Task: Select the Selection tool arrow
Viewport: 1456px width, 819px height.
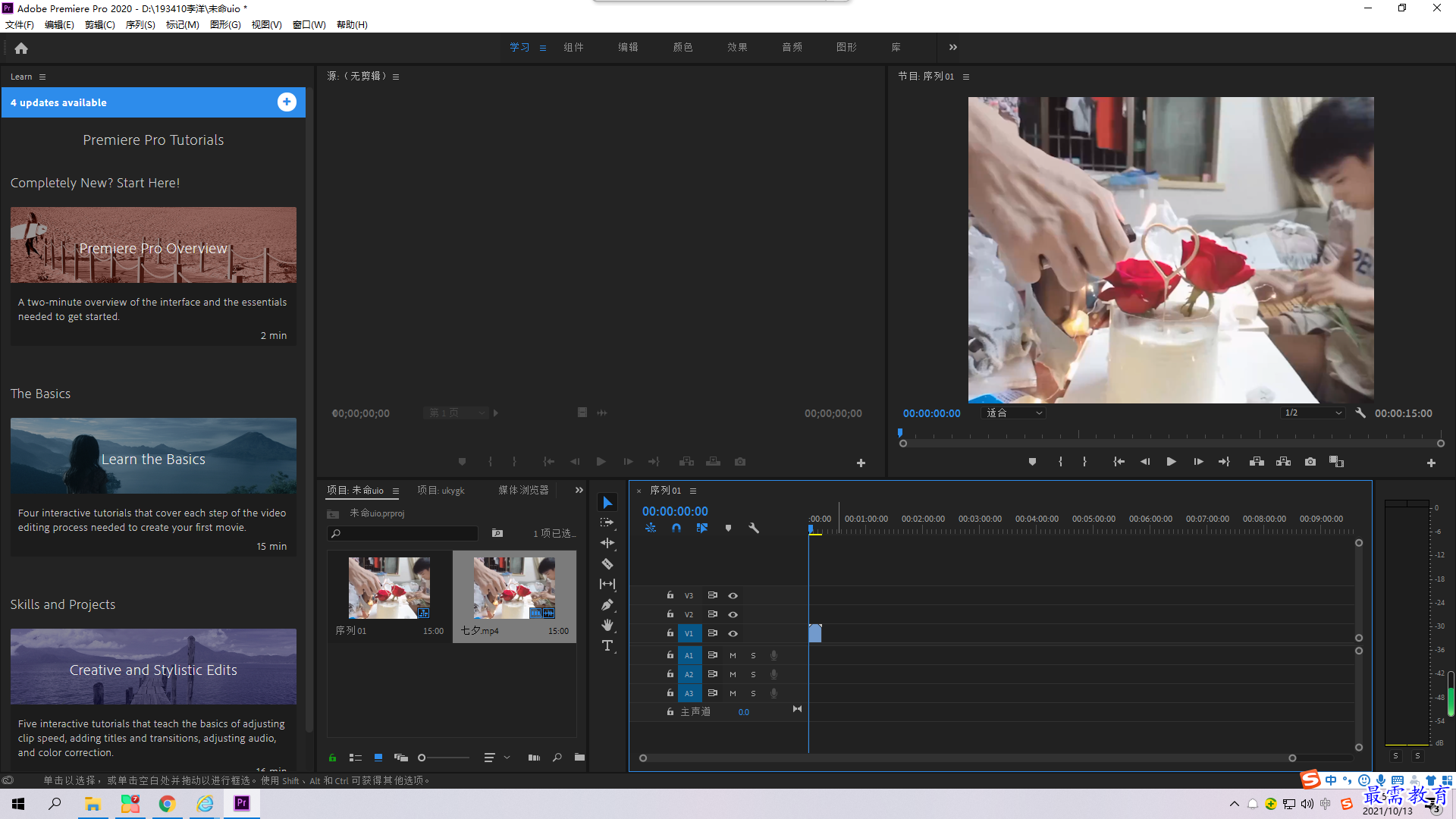Action: click(x=607, y=503)
